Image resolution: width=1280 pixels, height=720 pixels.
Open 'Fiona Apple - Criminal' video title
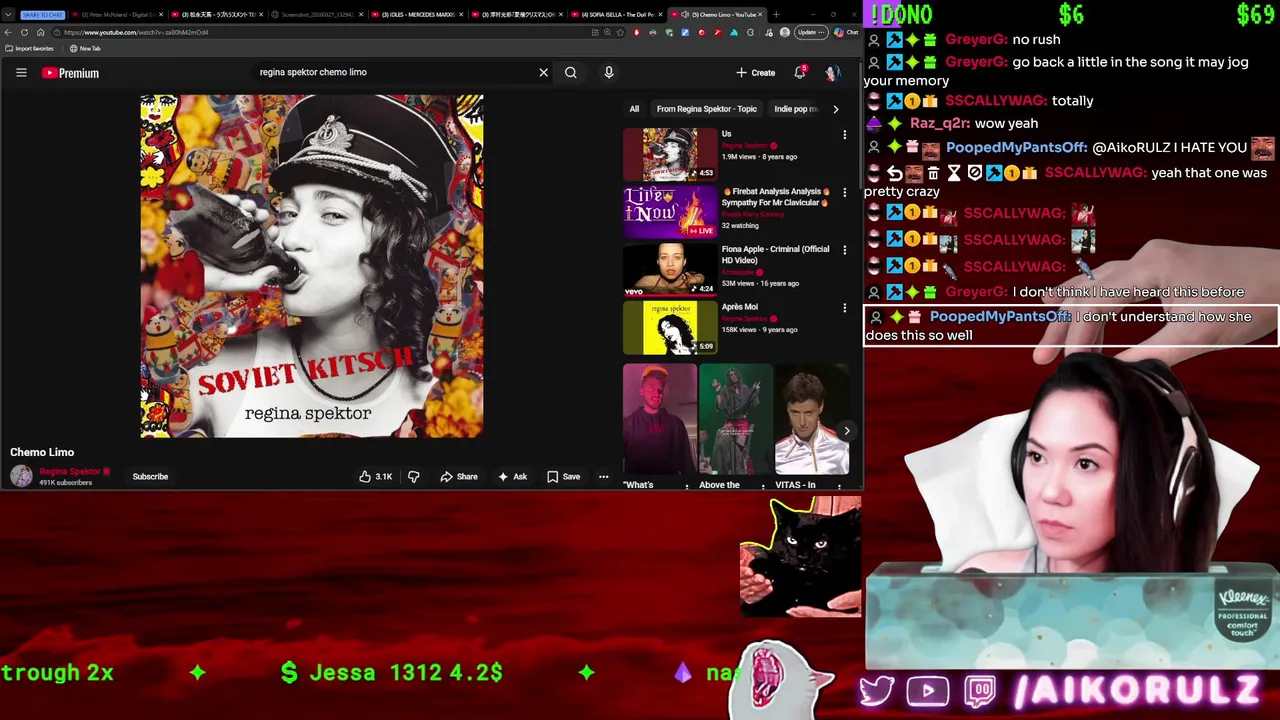tap(775, 254)
